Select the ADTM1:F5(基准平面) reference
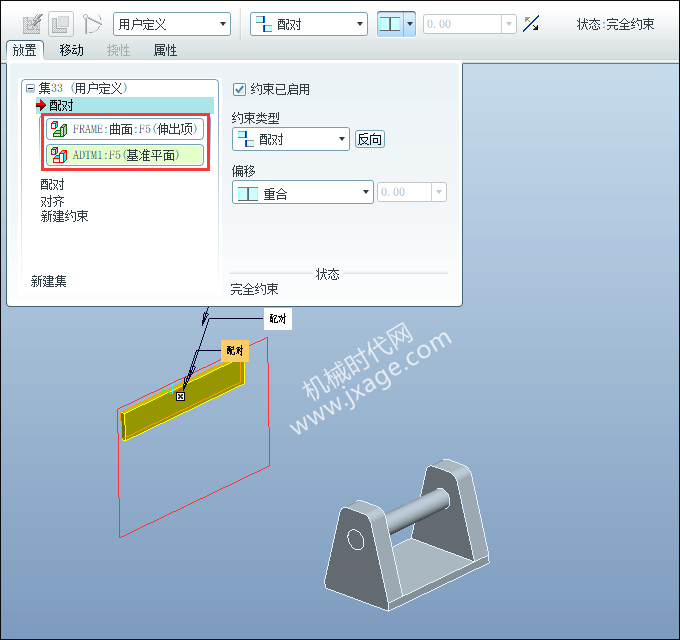The height and width of the screenshot is (640, 680). pos(125,155)
